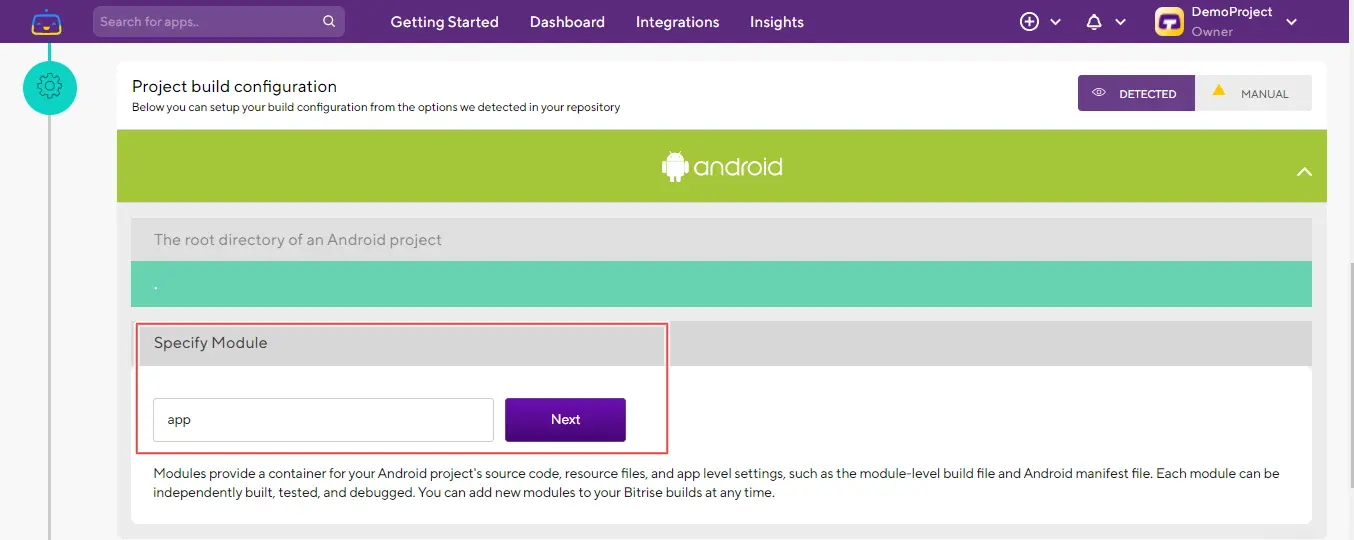
Task: Expand the chevron beside the bell icon
Action: tap(1120, 22)
